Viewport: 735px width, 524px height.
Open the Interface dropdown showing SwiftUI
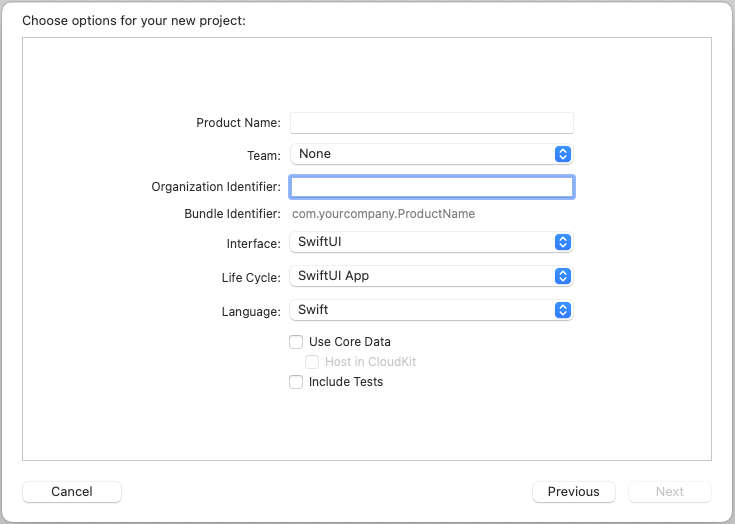point(422,242)
